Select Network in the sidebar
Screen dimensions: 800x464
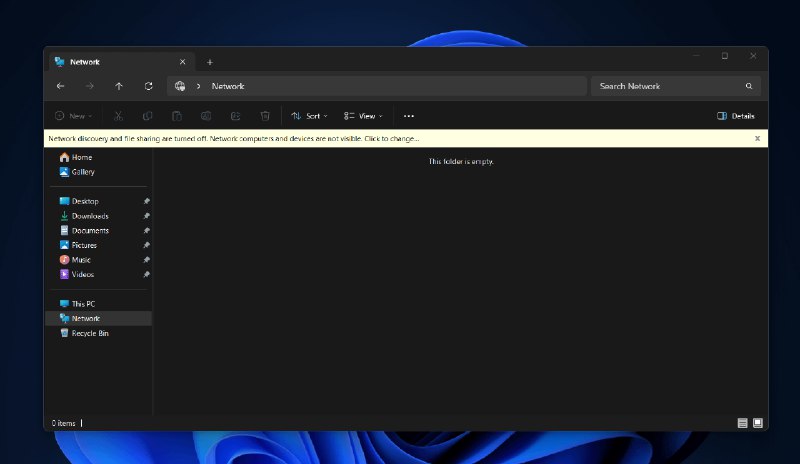coord(99,319)
